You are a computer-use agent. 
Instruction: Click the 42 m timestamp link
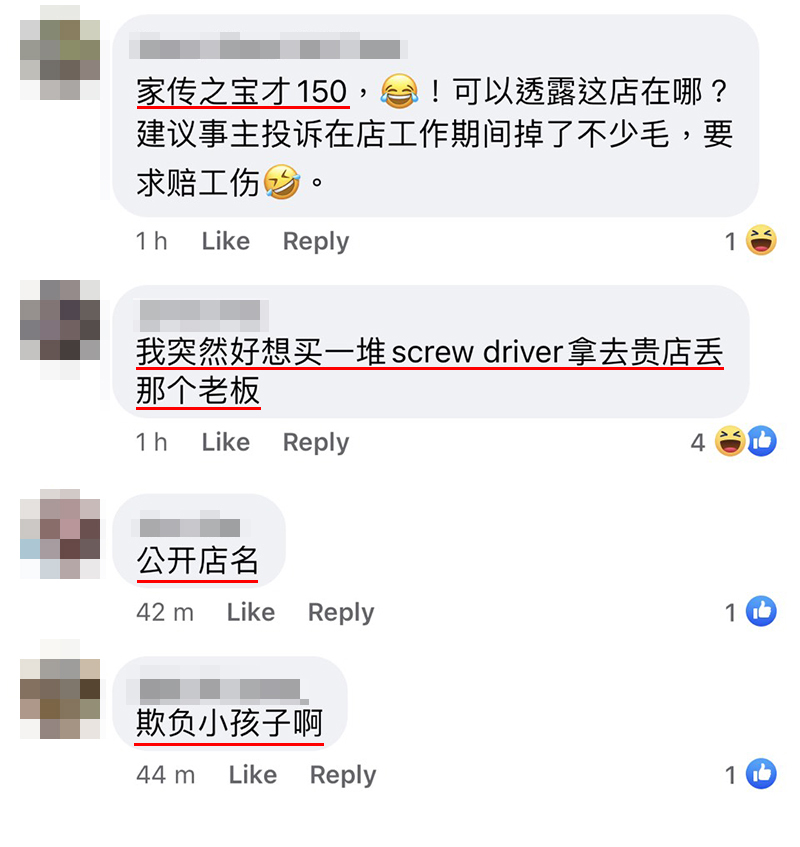click(165, 613)
